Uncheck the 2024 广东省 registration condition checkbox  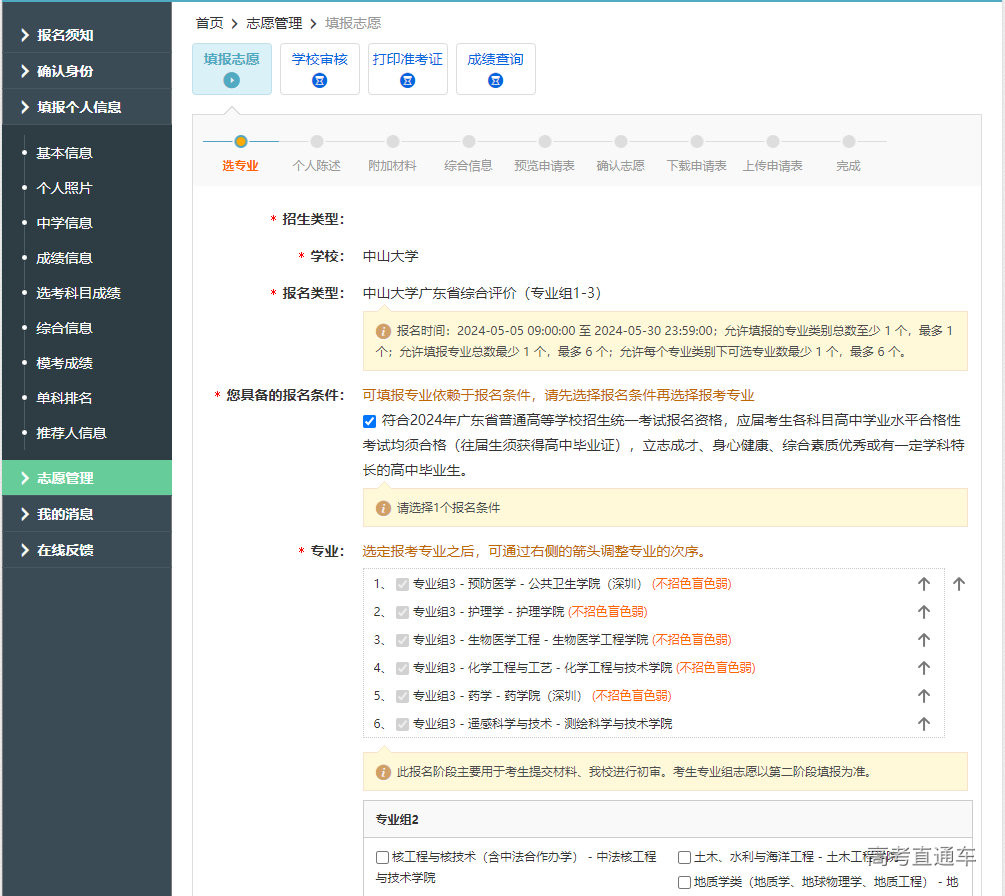click(x=370, y=421)
